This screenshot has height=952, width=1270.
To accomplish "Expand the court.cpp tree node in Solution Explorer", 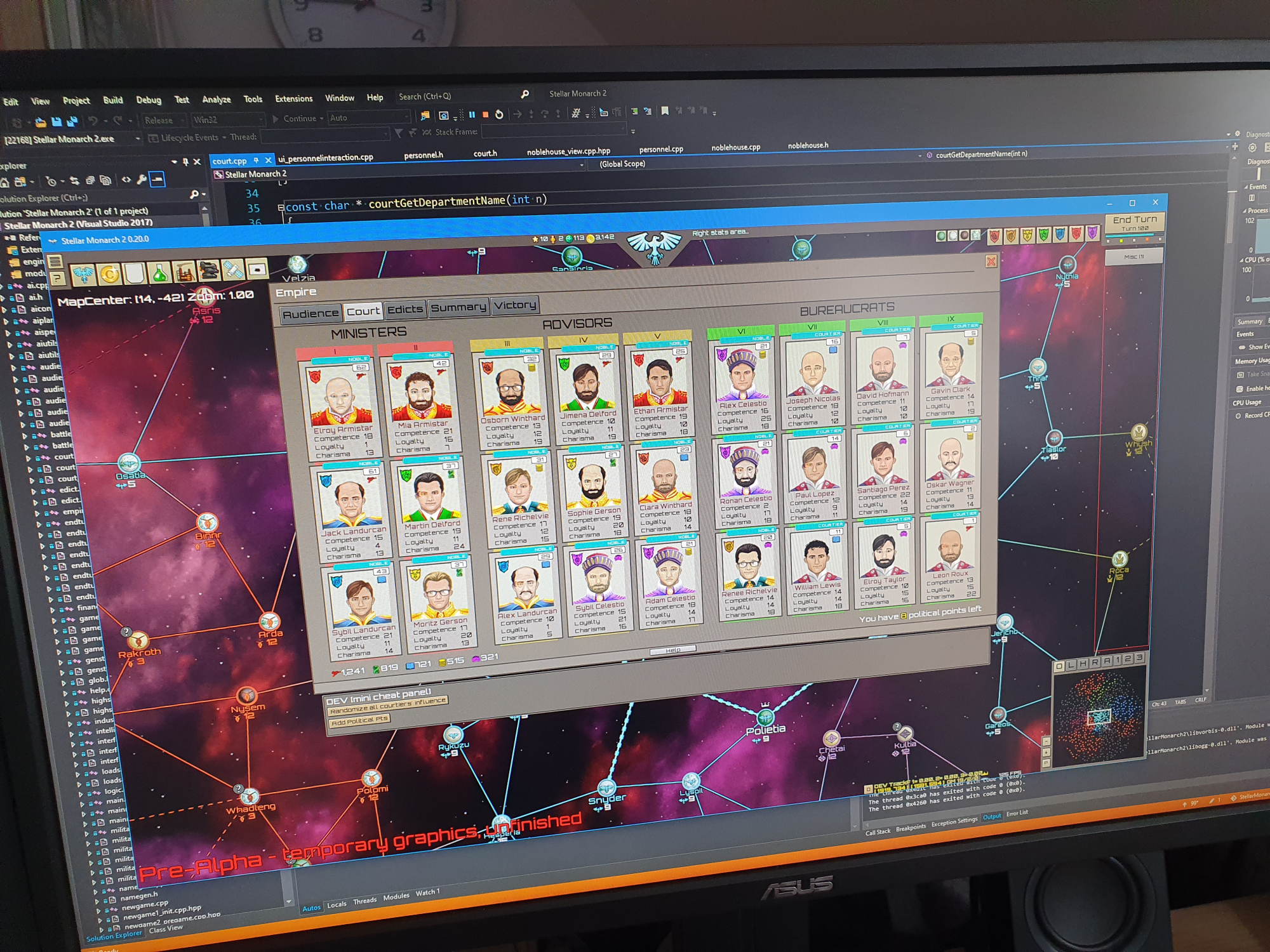I will pos(28,457).
